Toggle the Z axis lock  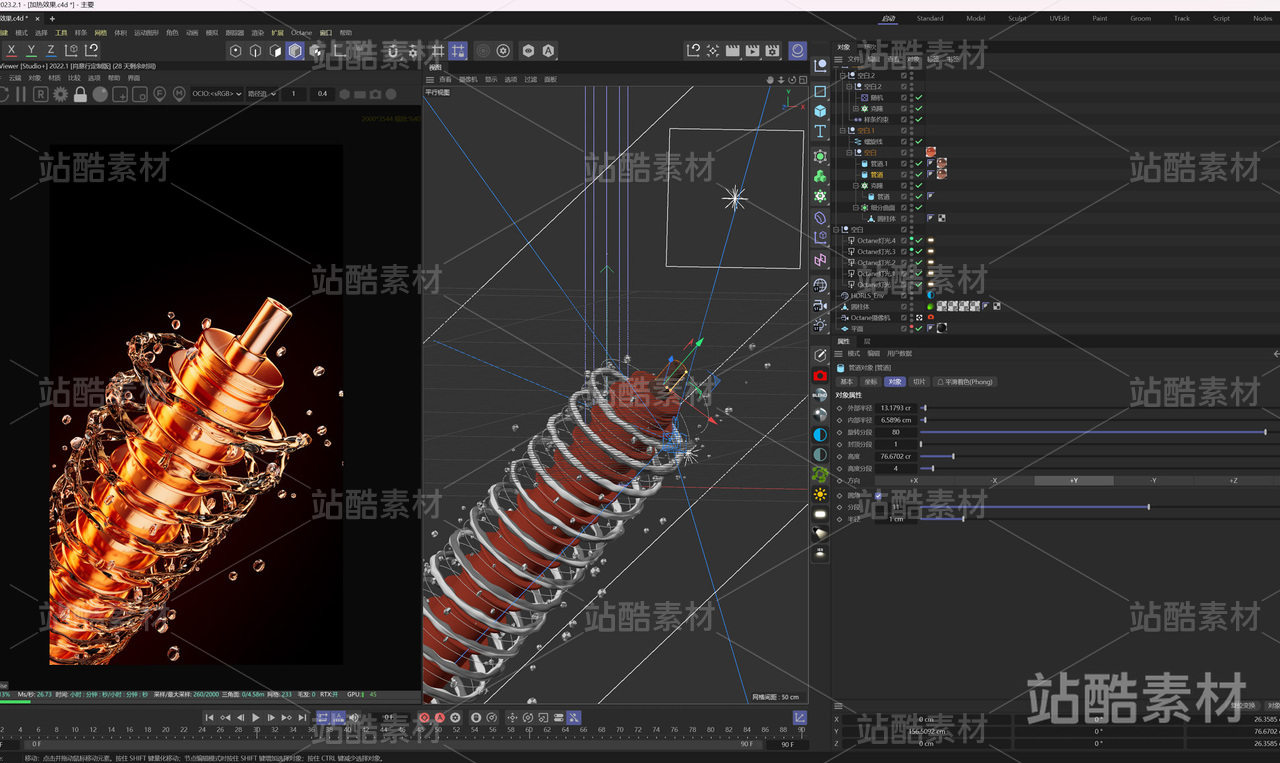pos(51,50)
